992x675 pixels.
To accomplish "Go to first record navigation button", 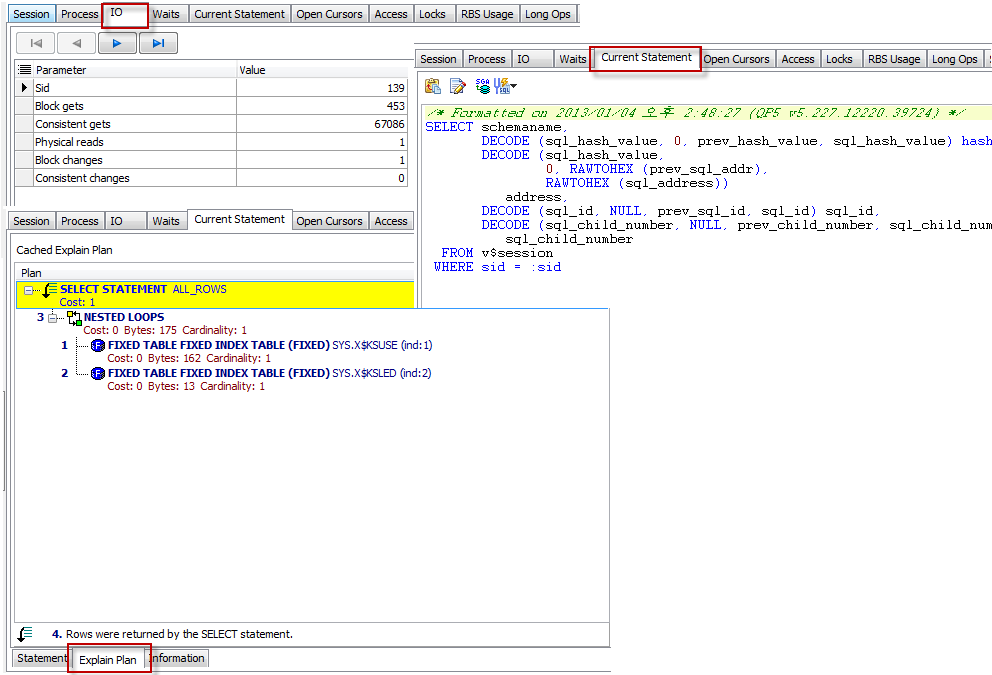I will (36, 43).
